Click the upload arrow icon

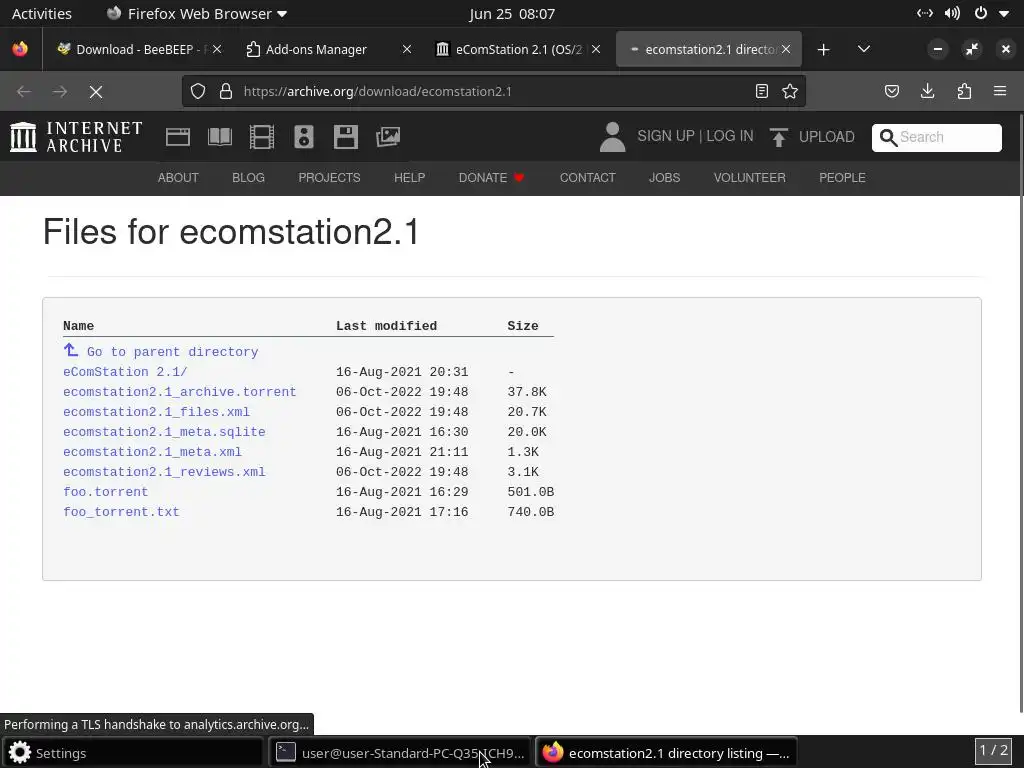click(x=778, y=136)
